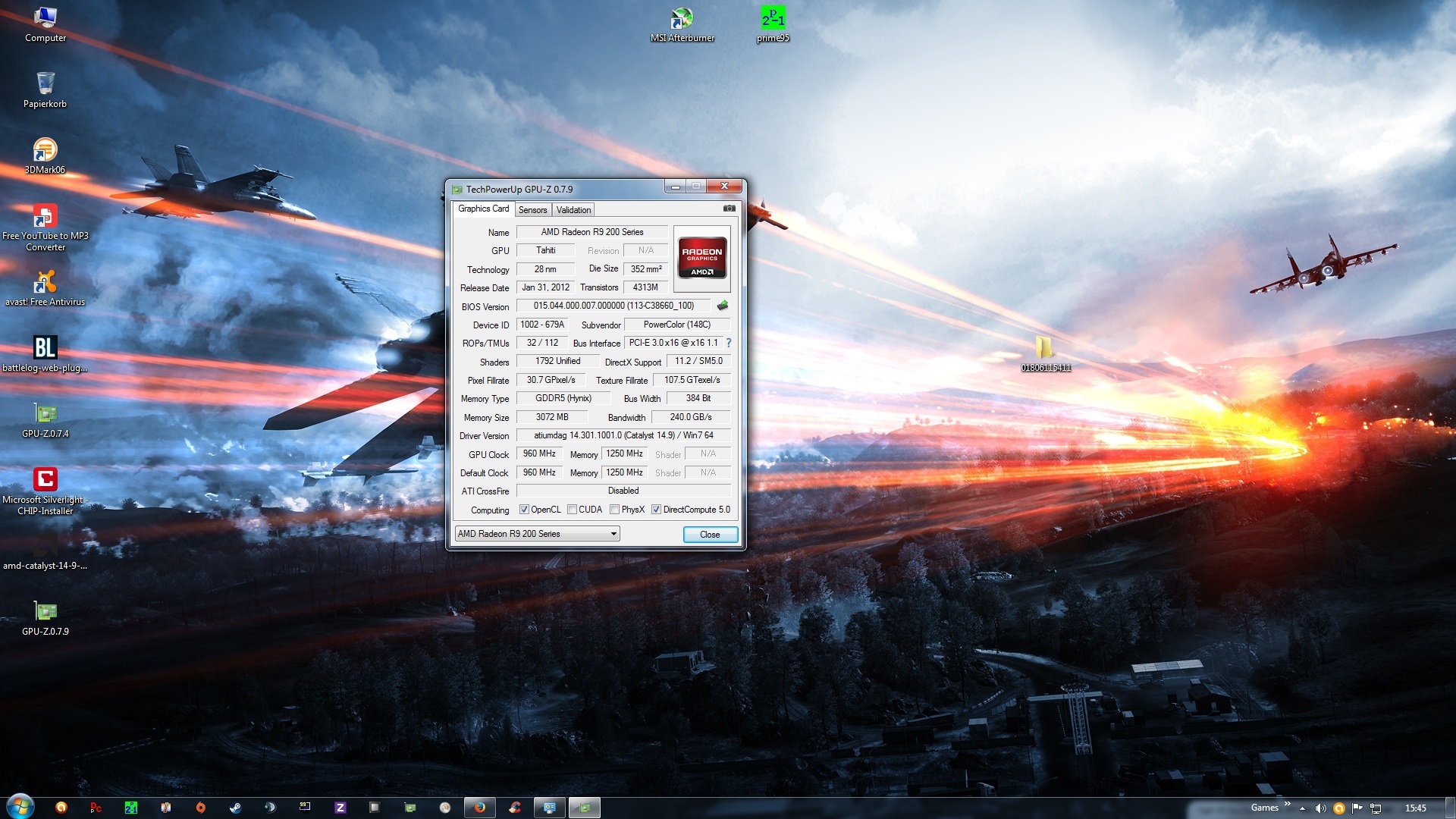Switch to the Validation tab

pos(573,210)
